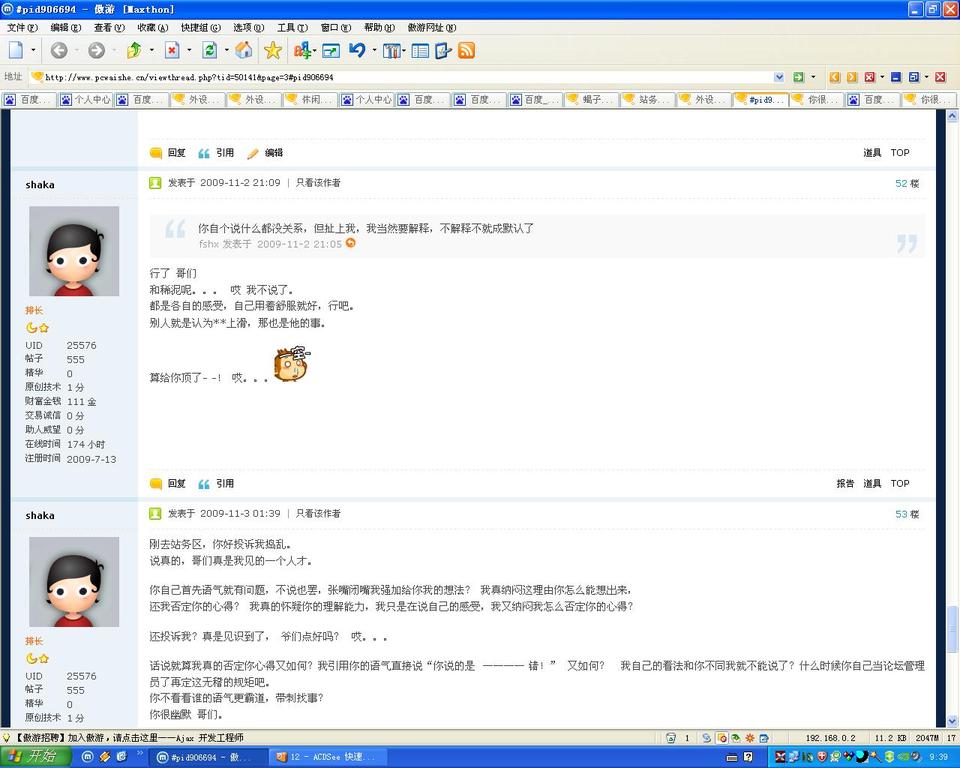Click the Home icon in toolbar

[x=243, y=51]
